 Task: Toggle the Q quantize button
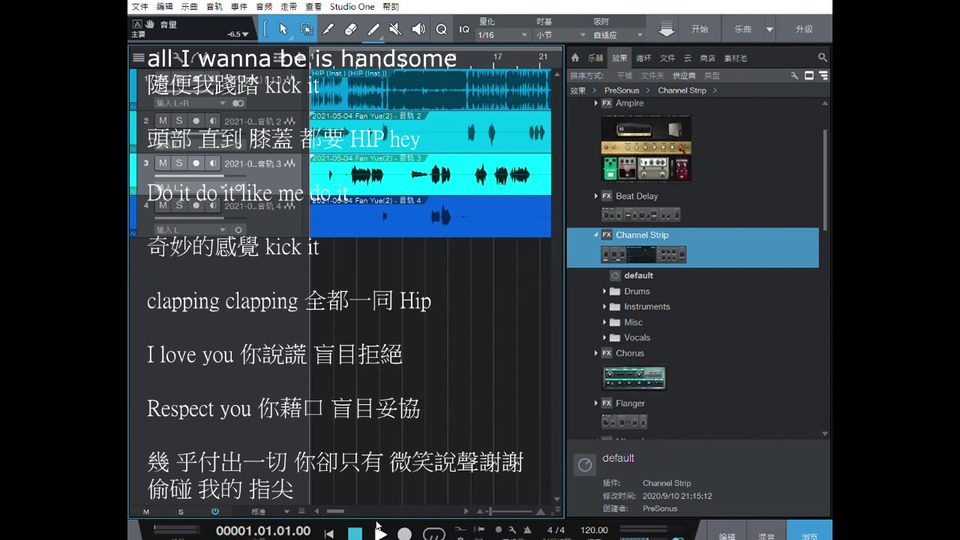[441, 29]
